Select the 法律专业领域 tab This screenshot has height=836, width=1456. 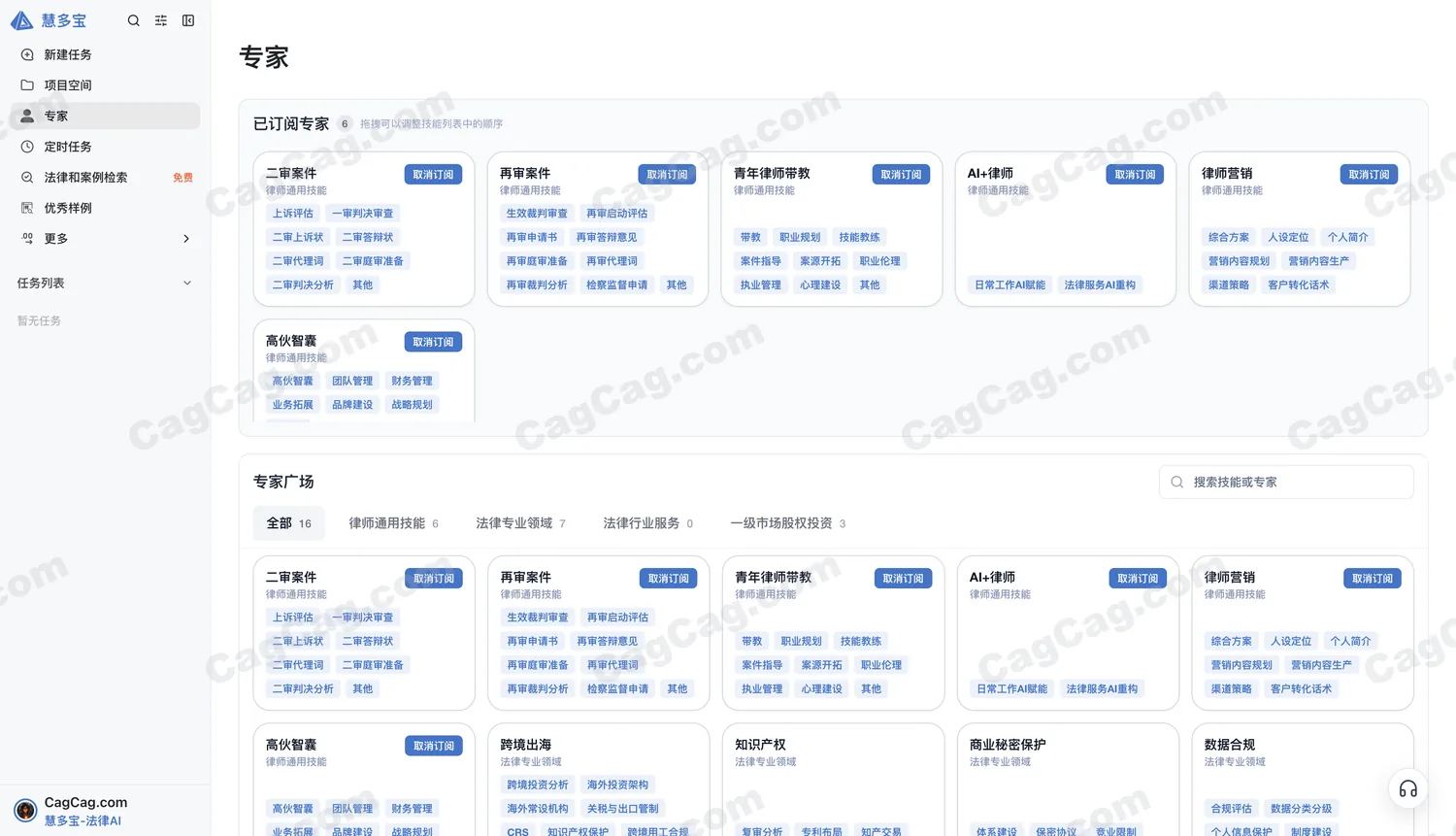521,523
